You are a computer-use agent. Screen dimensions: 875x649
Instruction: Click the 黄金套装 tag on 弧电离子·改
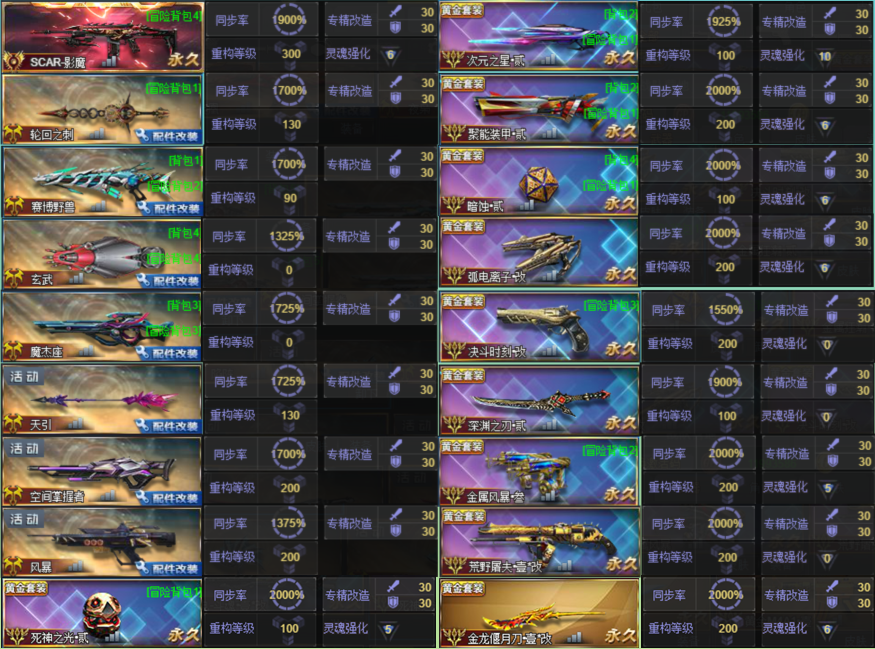pyautogui.click(x=463, y=227)
